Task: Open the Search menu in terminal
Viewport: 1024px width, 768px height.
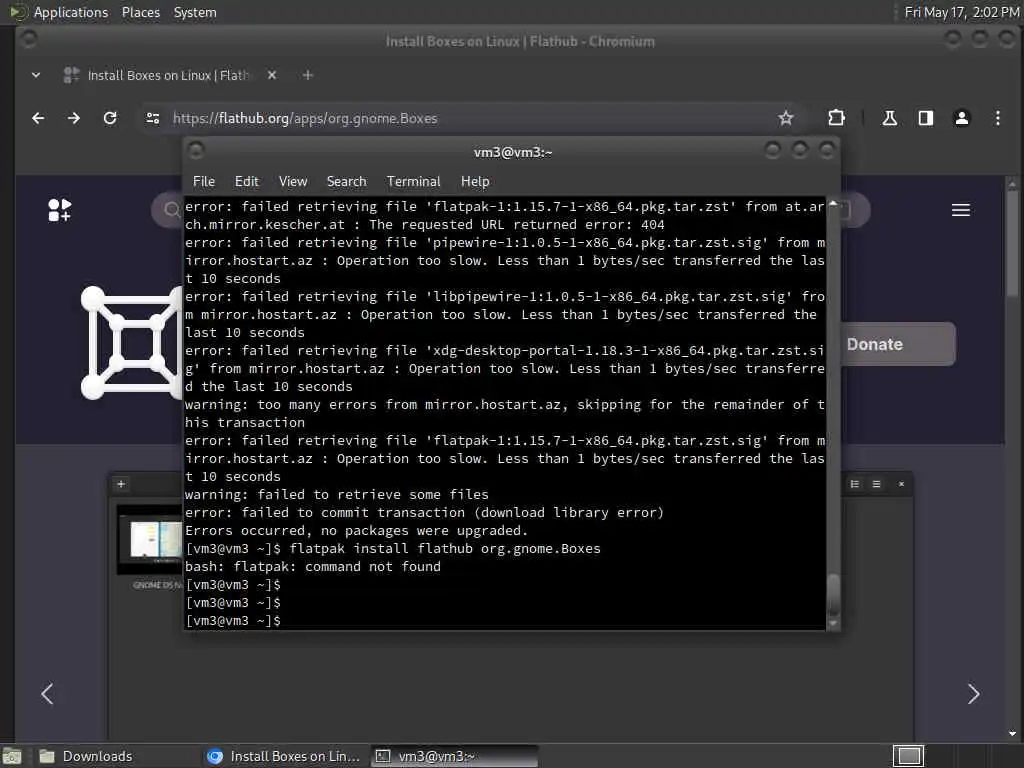Action: click(347, 182)
